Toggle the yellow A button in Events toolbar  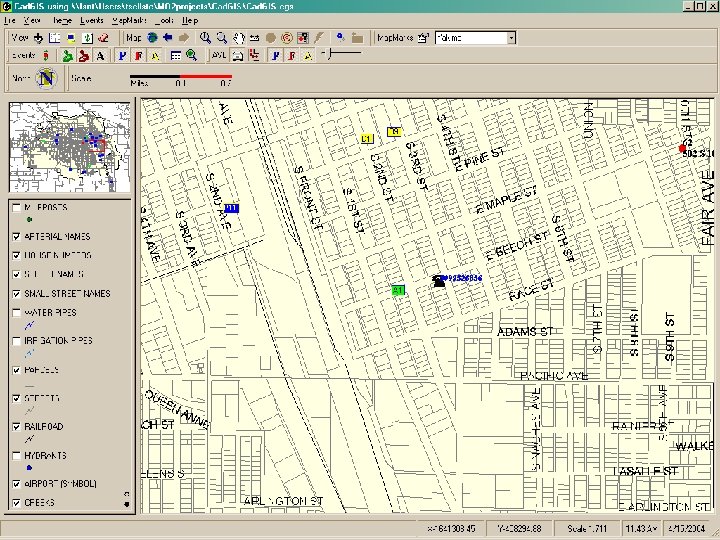pos(155,56)
